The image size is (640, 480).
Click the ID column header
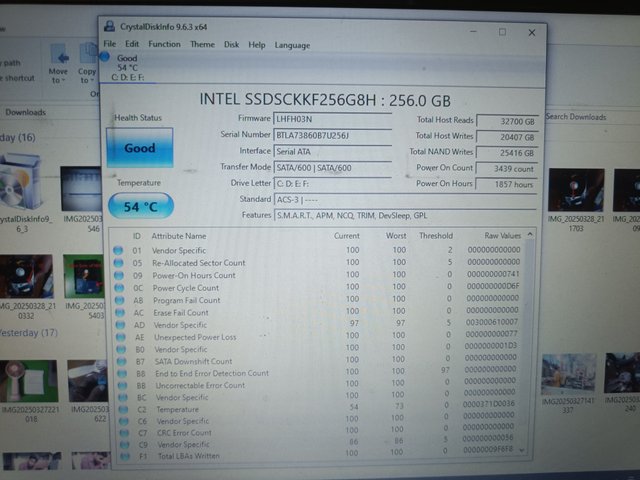point(137,236)
